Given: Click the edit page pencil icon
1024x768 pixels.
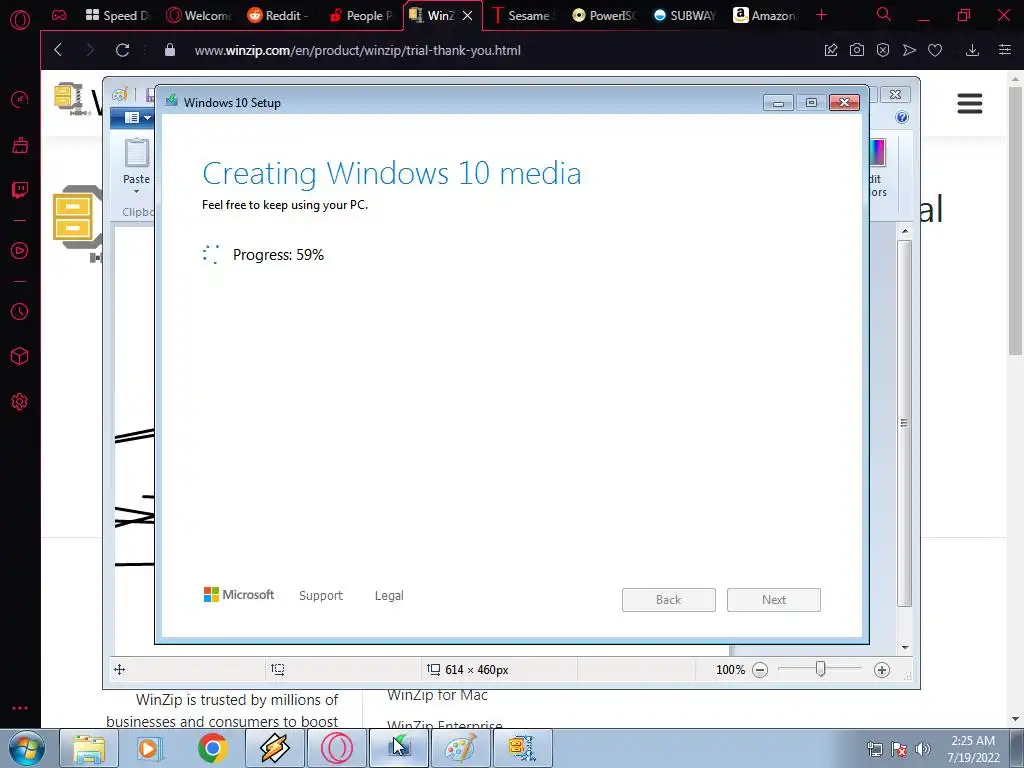Looking at the screenshot, I should pyautogui.click(x=831, y=50).
